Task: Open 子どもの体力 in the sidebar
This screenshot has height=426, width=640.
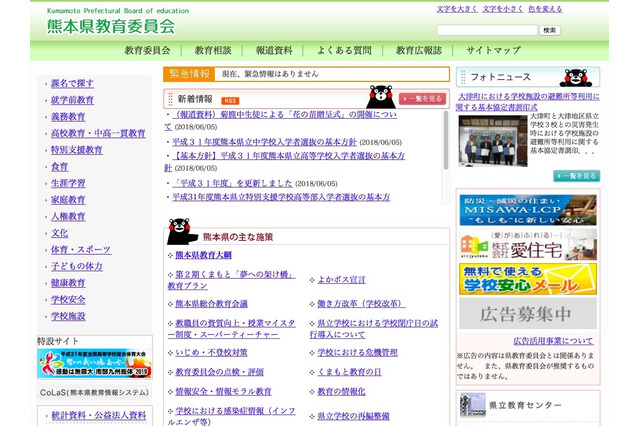Action: [77, 266]
